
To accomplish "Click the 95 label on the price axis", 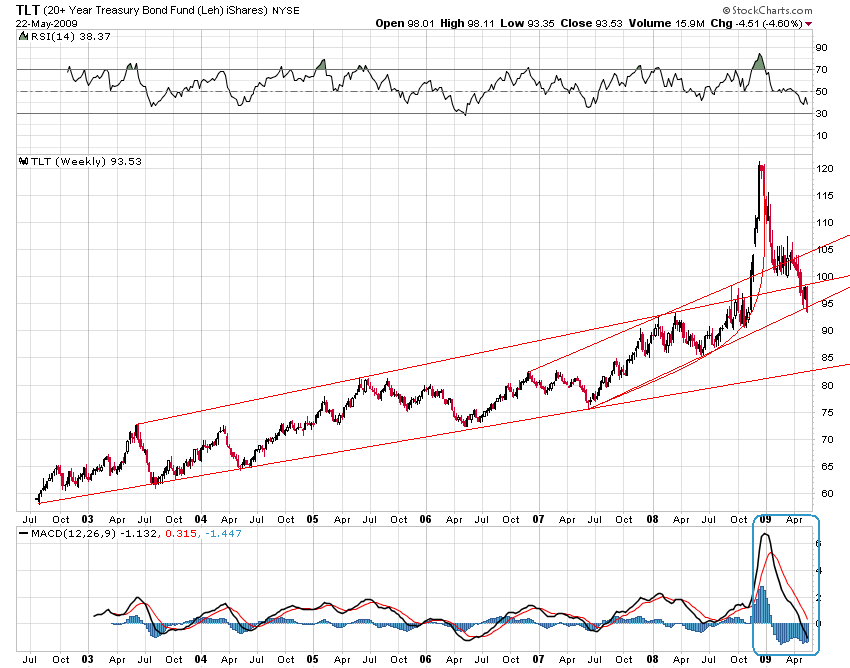I will click(x=827, y=304).
